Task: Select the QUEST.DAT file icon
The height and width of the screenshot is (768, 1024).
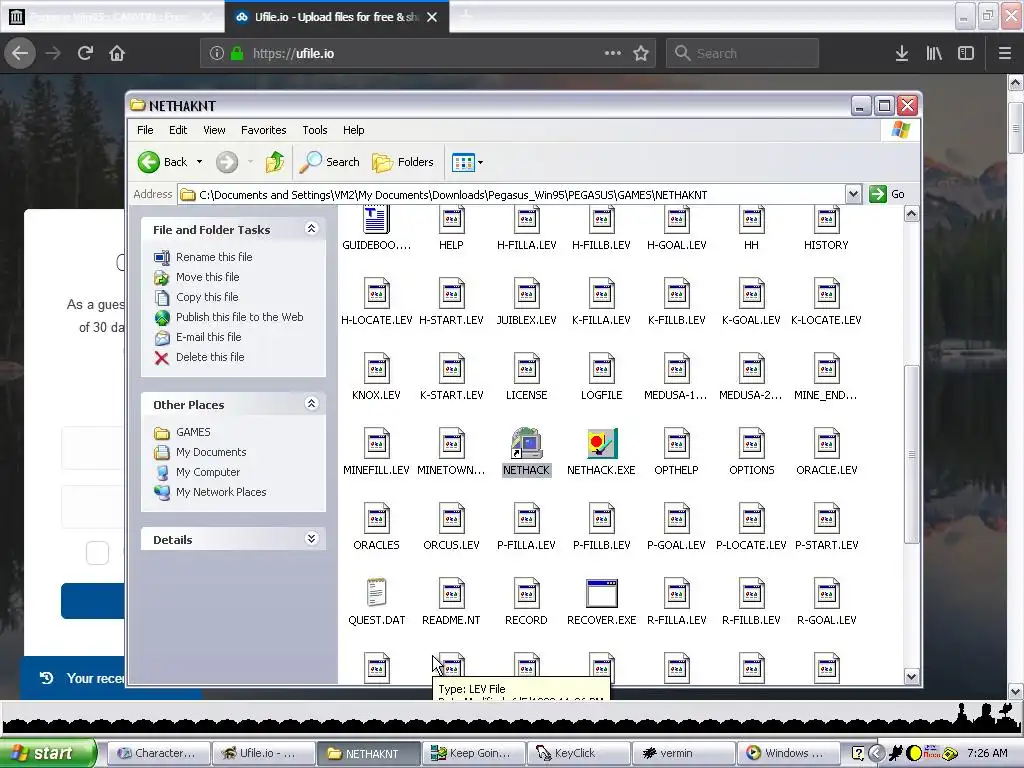Action: tap(376, 594)
